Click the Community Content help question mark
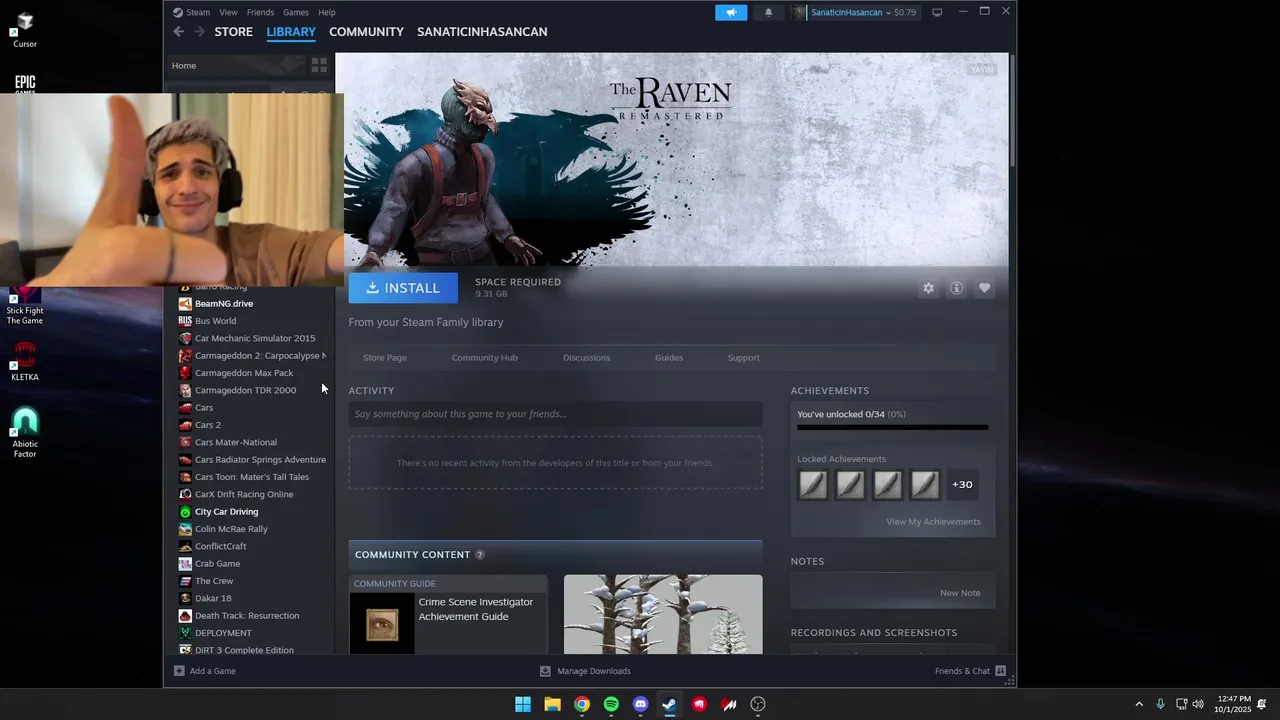This screenshot has width=1280, height=720. (x=480, y=555)
